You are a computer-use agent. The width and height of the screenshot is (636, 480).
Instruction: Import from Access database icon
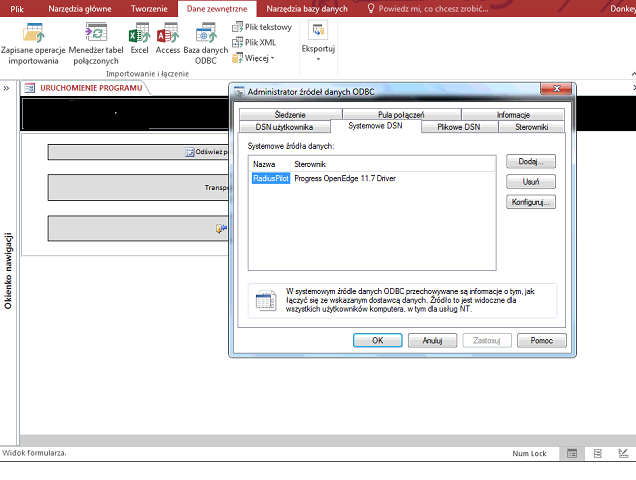(168, 38)
